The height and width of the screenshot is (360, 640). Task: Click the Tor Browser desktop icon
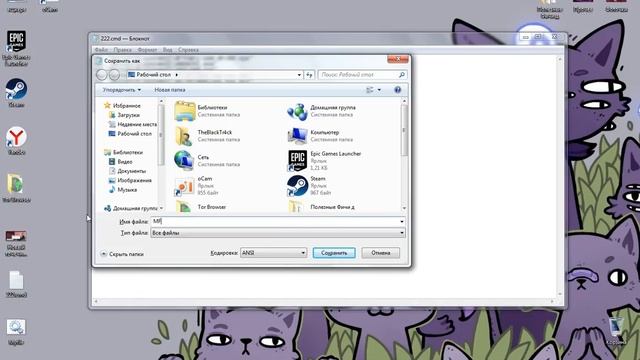point(15,188)
